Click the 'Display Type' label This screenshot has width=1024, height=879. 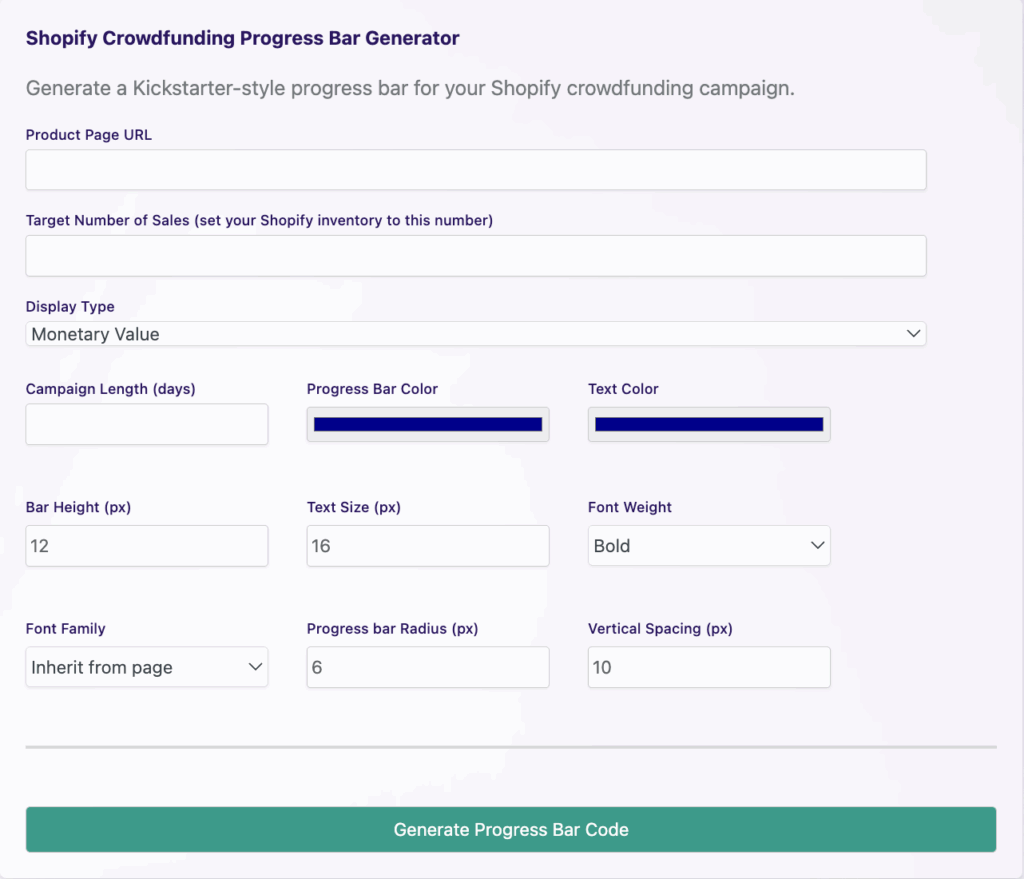[70, 307]
